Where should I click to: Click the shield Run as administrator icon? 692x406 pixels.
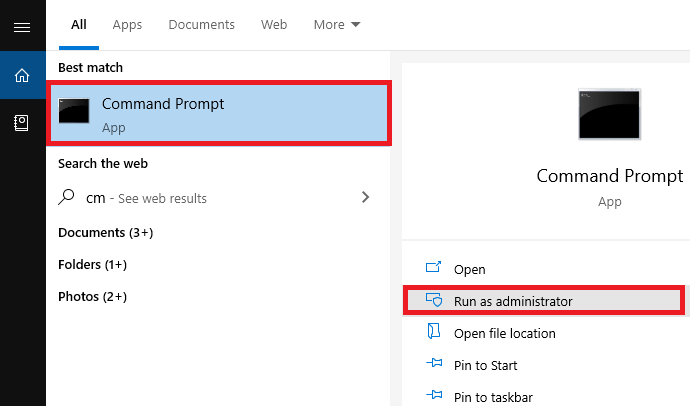[x=434, y=300]
